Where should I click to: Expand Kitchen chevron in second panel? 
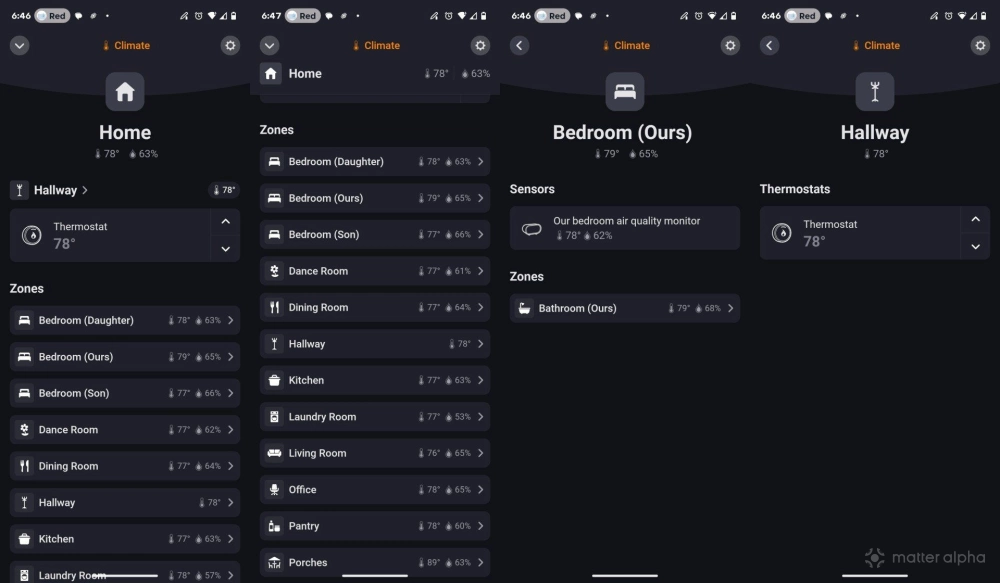click(x=480, y=380)
